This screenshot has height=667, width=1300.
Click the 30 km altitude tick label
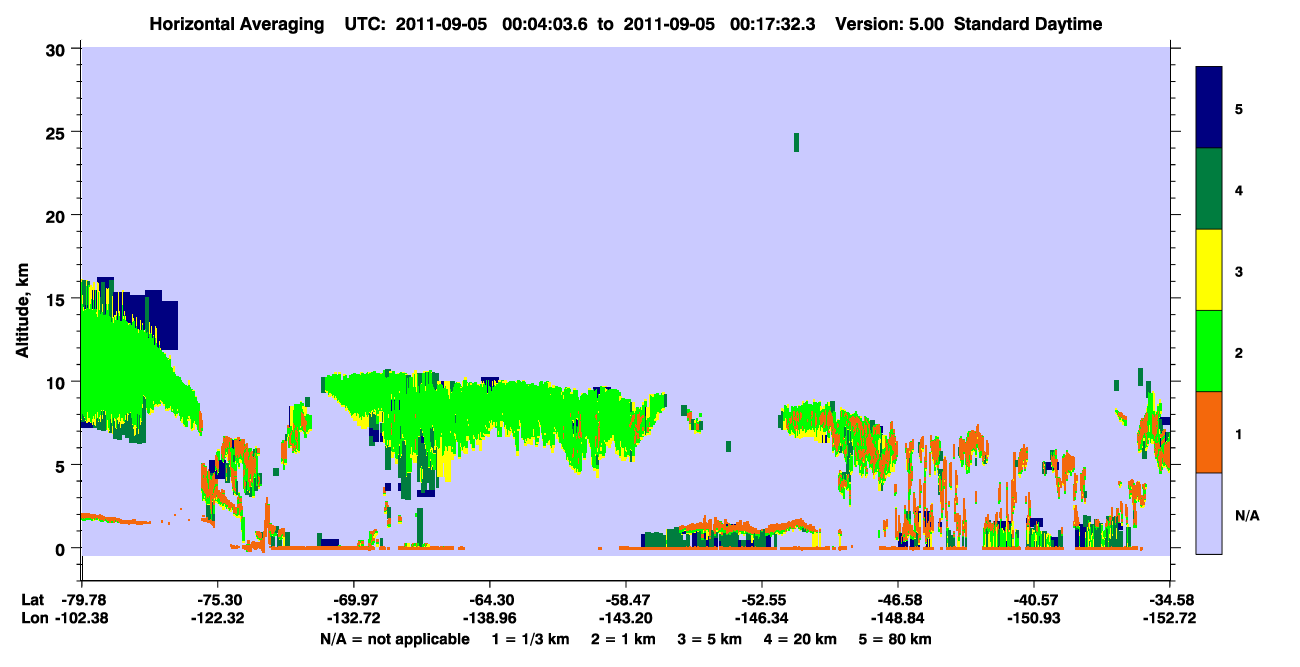[59, 49]
